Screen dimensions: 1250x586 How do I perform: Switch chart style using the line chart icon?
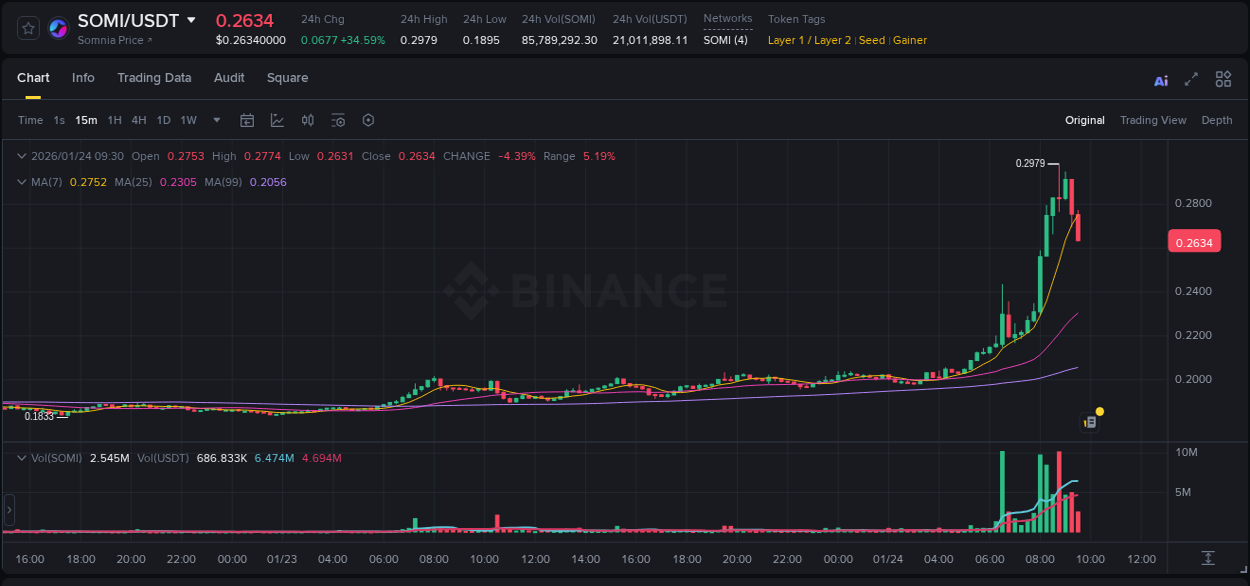click(277, 120)
